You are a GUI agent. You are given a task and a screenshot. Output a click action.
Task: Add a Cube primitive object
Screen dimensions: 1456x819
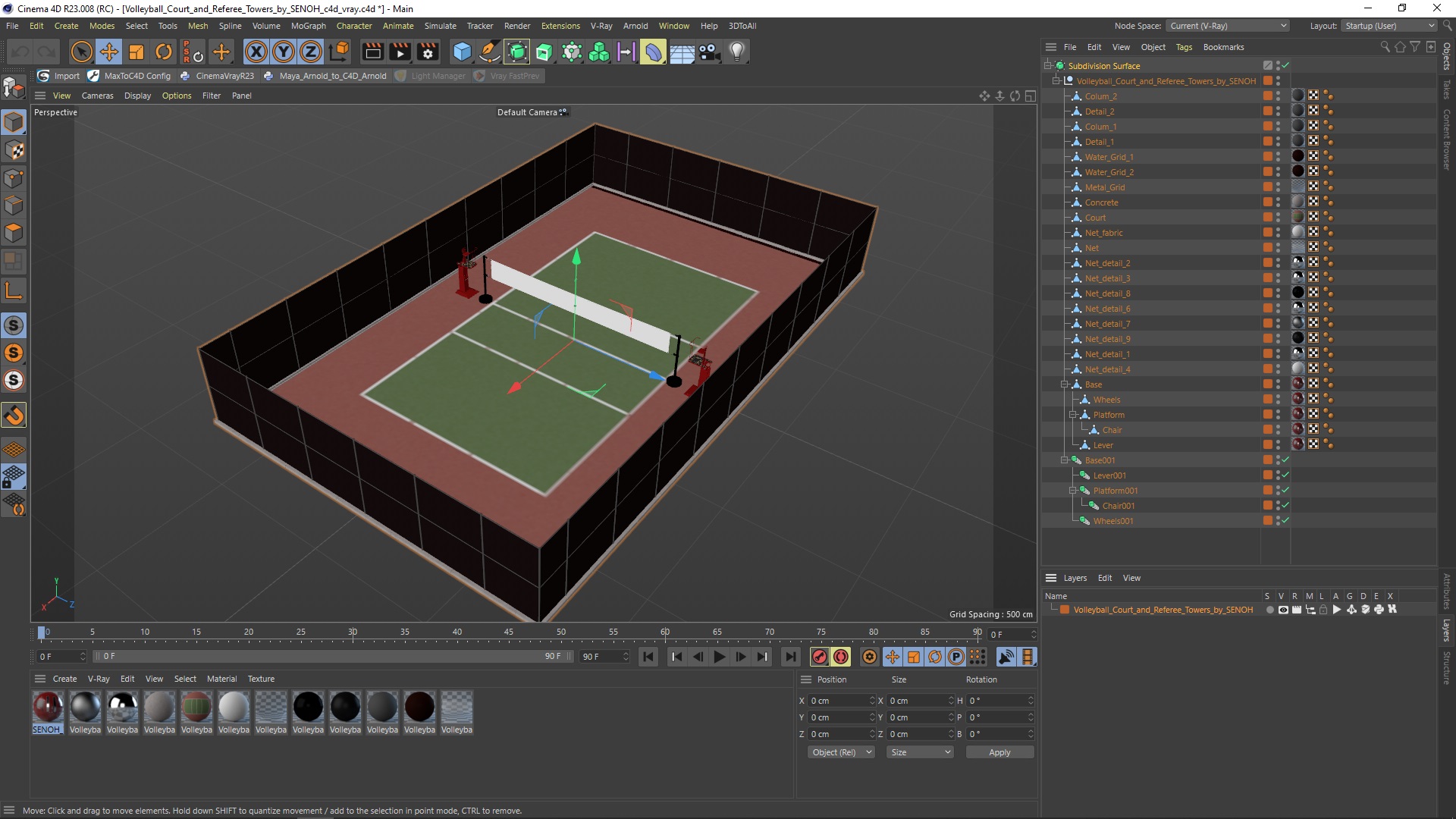tap(462, 52)
